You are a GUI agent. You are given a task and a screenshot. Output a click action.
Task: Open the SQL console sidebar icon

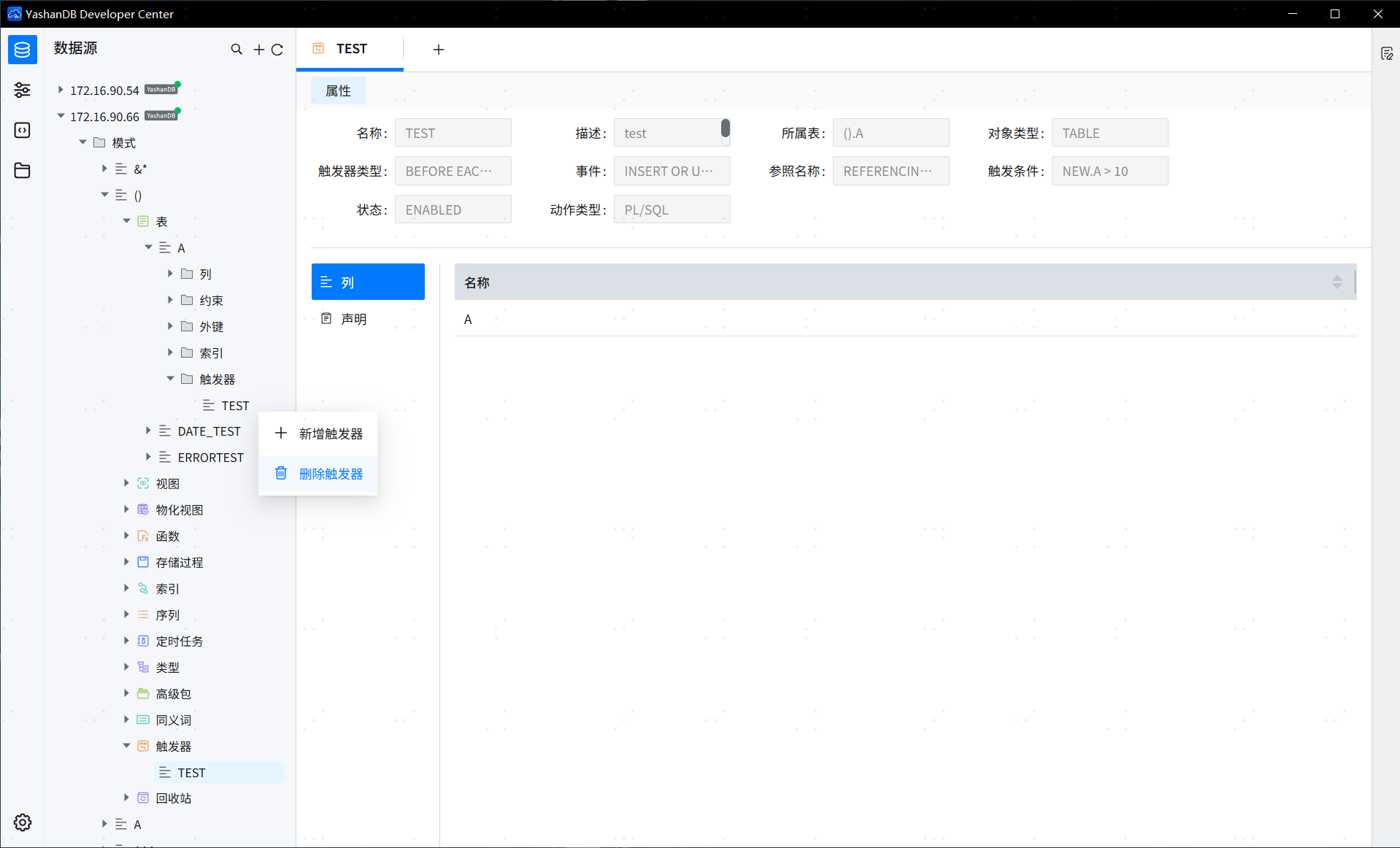click(x=23, y=130)
